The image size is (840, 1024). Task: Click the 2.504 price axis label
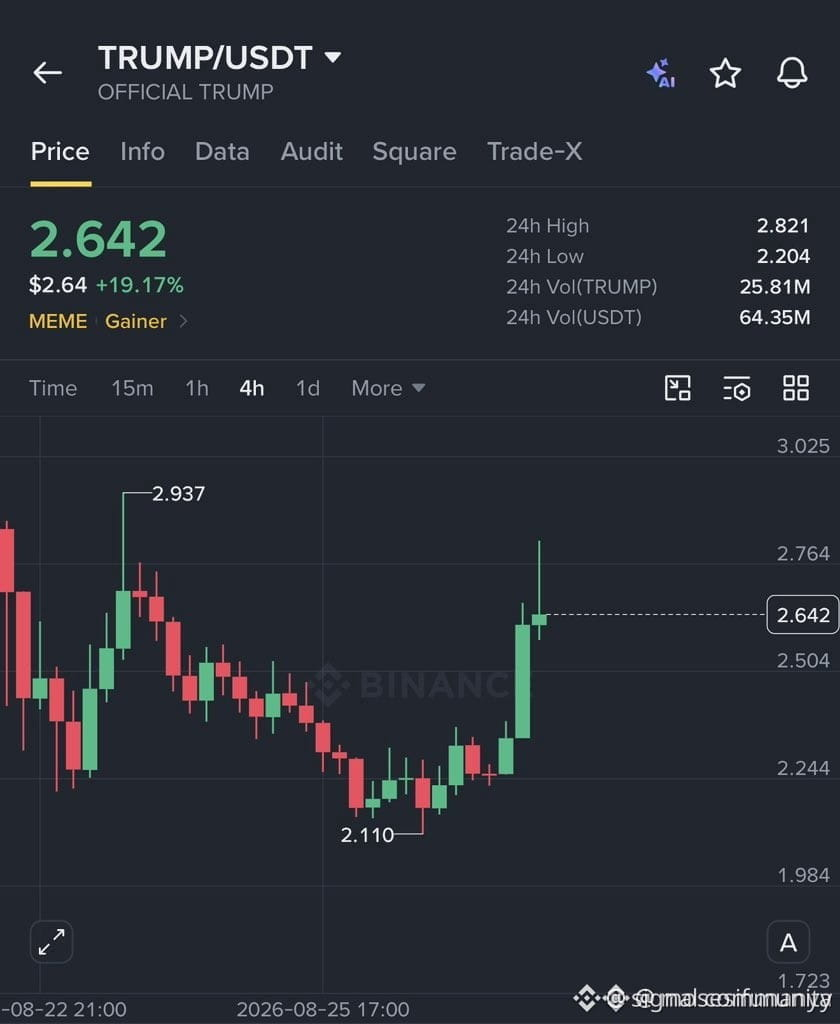coord(803,661)
